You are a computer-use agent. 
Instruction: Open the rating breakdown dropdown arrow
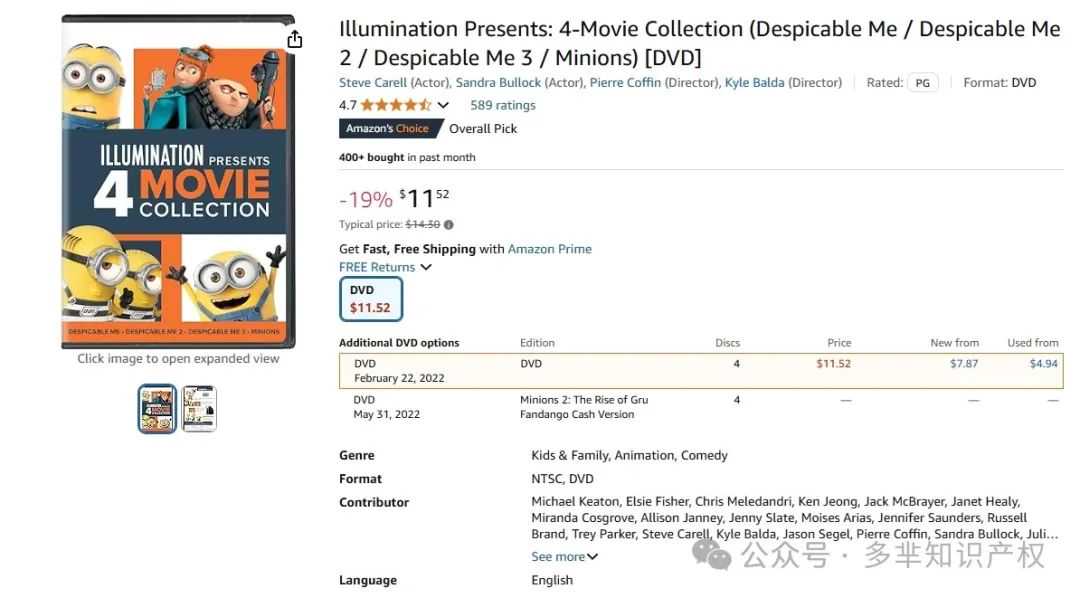444,105
